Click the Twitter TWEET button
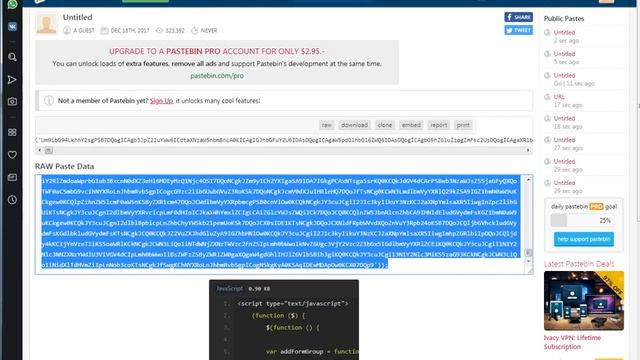Viewport: 640px width, 360px height. coord(518,30)
